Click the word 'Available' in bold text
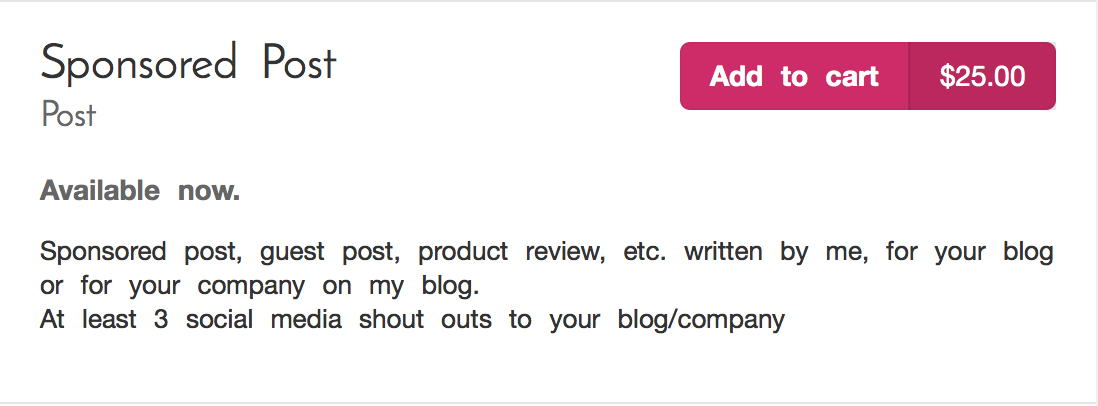 99,190
